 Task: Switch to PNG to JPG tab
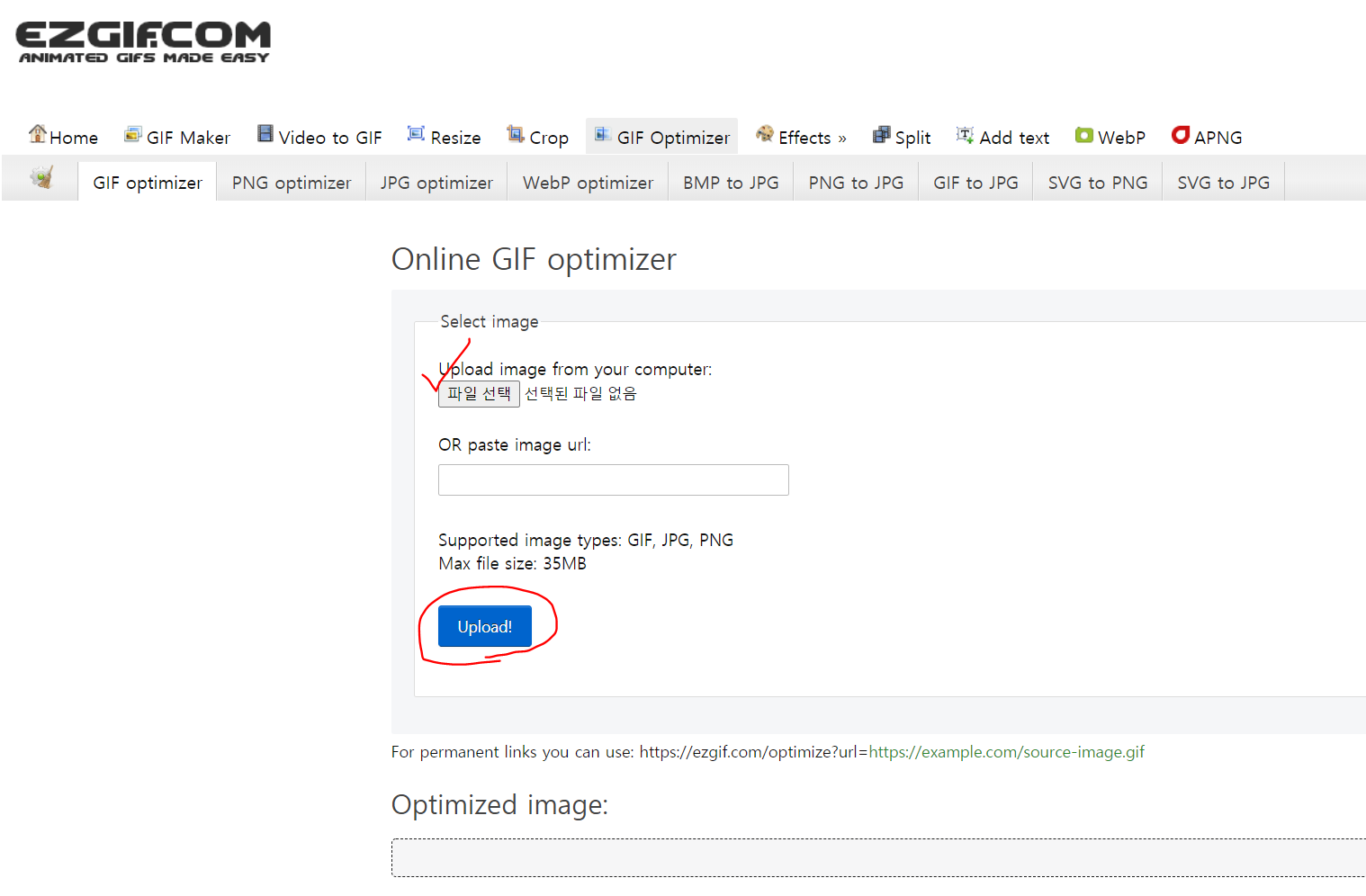[856, 182]
